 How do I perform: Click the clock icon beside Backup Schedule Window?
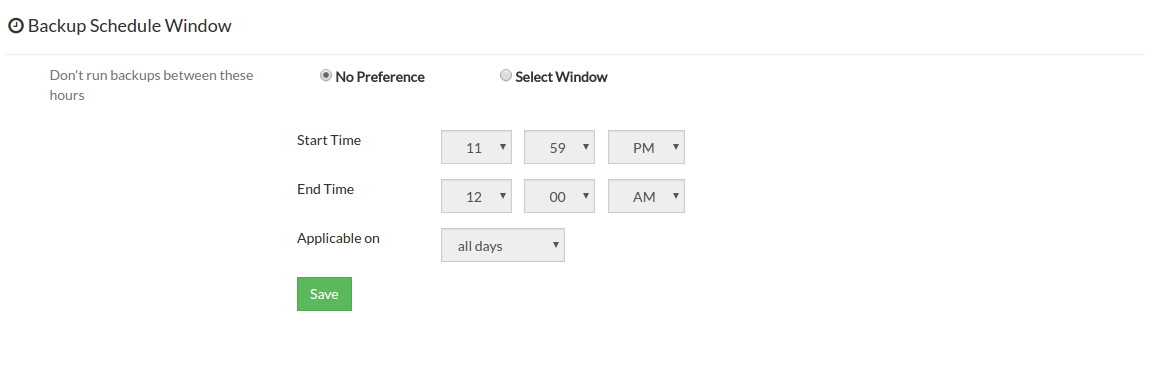point(16,27)
